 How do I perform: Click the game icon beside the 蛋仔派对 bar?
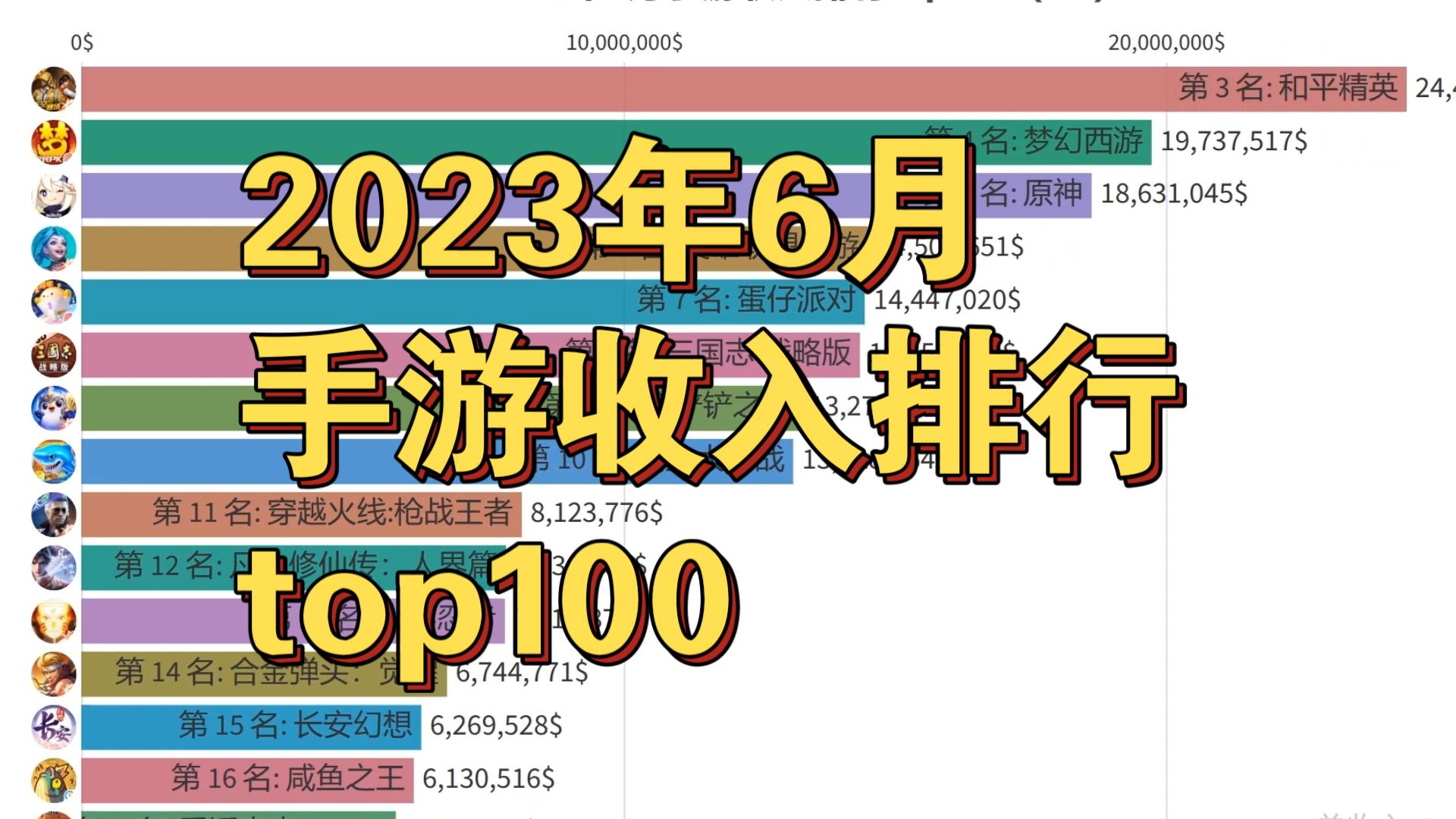pos(54,302)
